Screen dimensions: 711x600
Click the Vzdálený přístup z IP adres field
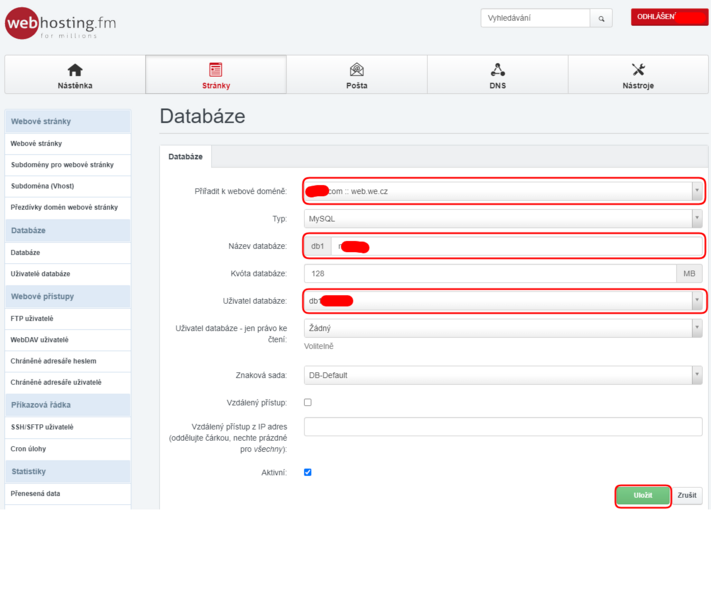pos(503,427)
